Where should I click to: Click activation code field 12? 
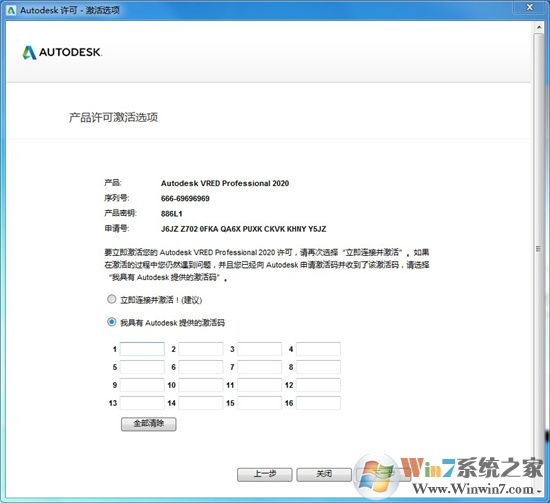tap(318, 385)
